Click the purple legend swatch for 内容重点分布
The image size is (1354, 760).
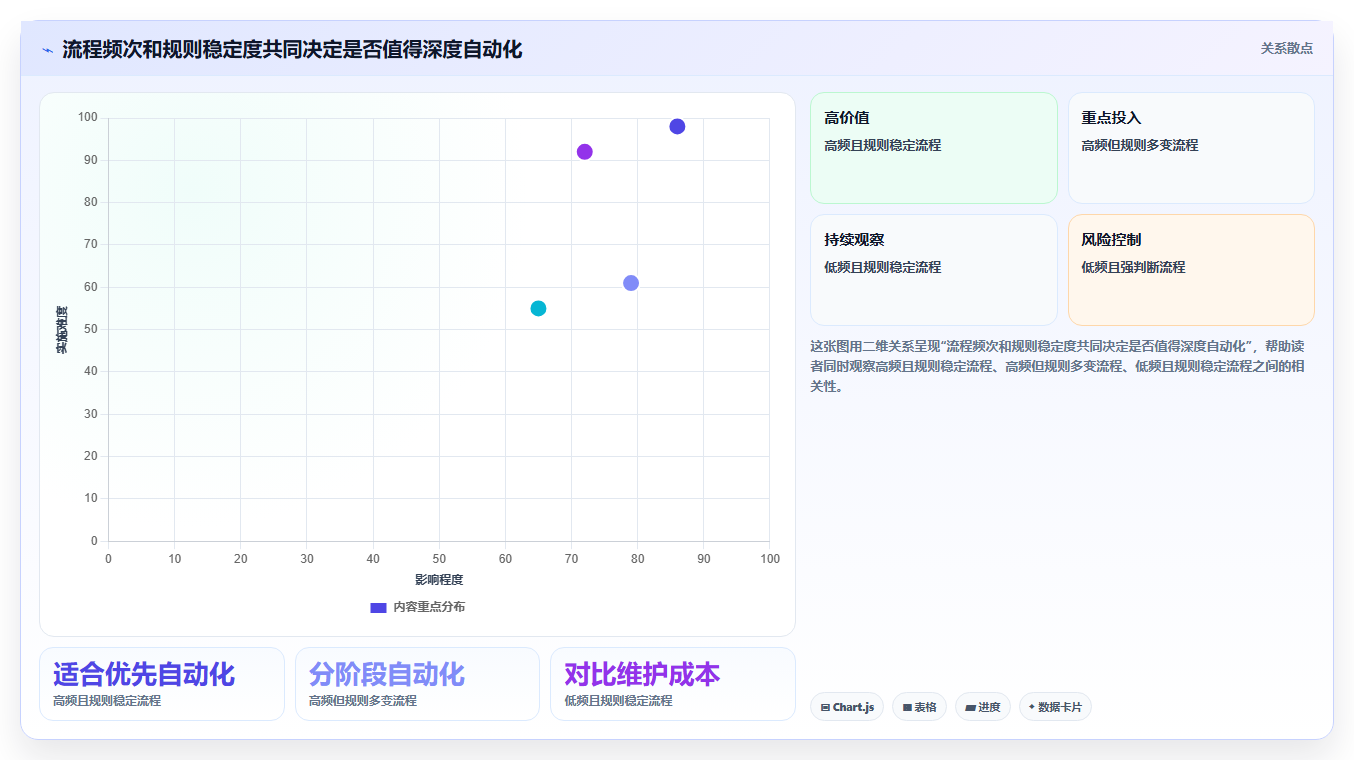[x=378, y=607]
